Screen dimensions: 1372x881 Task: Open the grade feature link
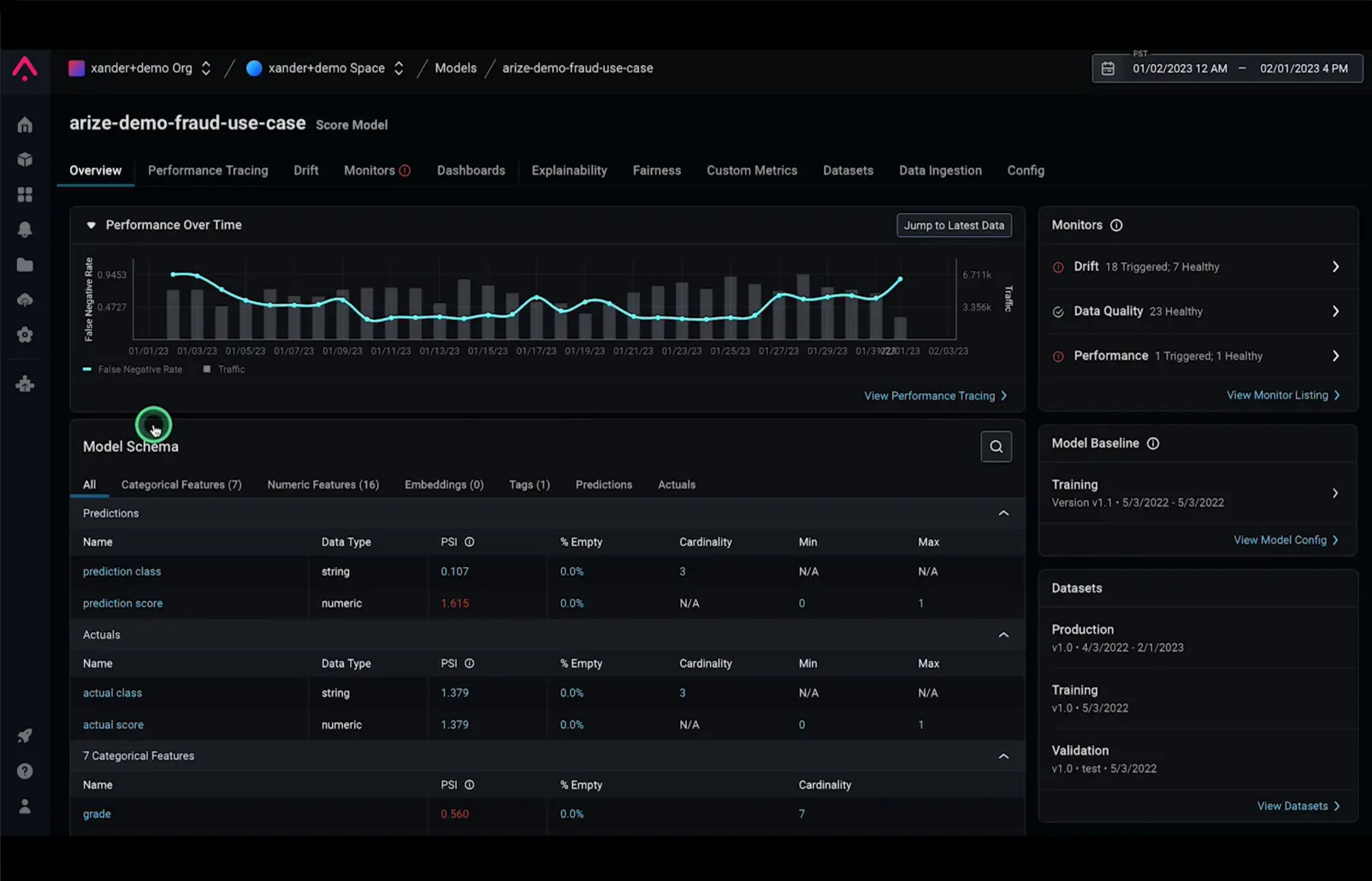[x=97, y=814]
